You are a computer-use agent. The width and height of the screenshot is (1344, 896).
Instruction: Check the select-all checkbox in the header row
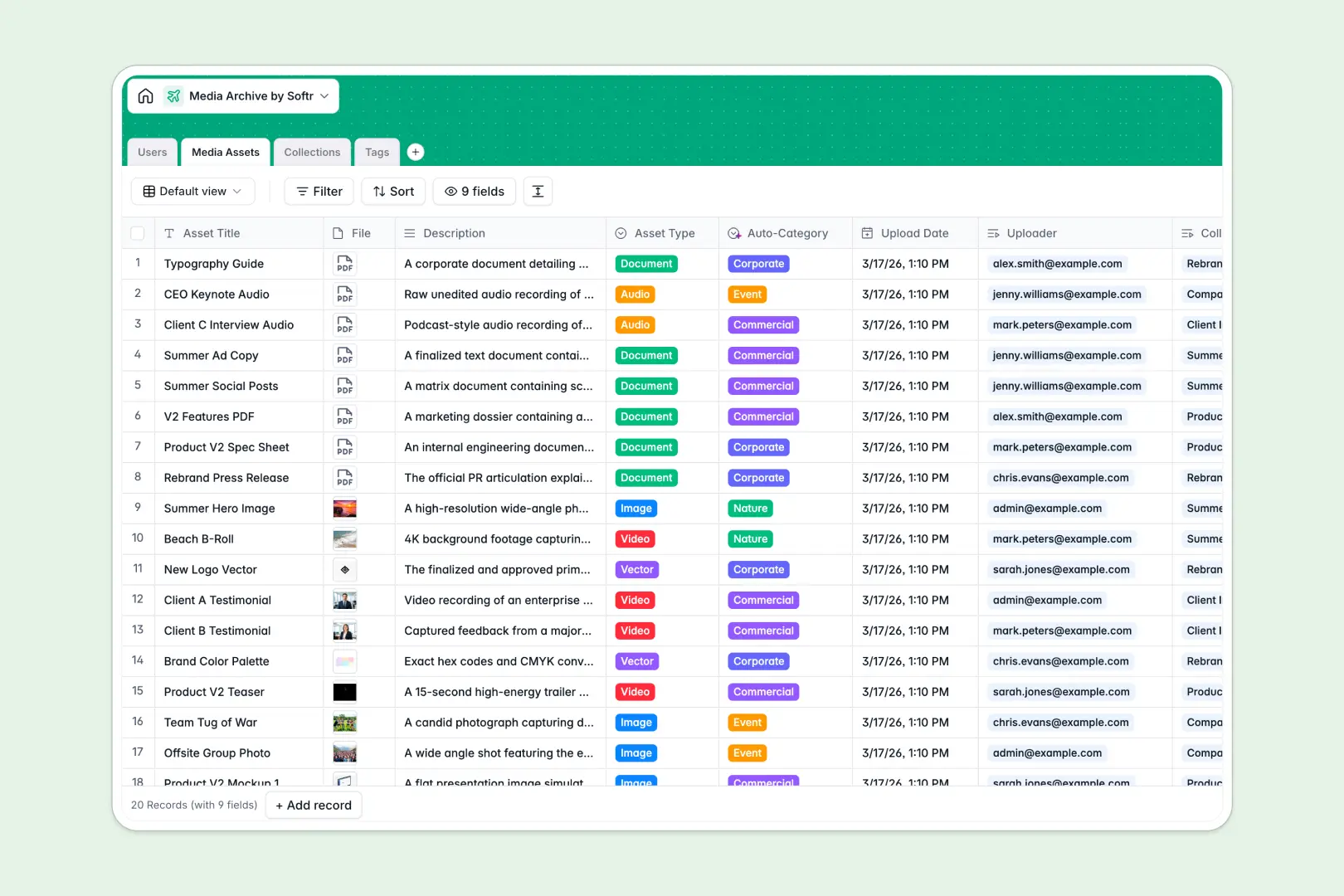138,233
